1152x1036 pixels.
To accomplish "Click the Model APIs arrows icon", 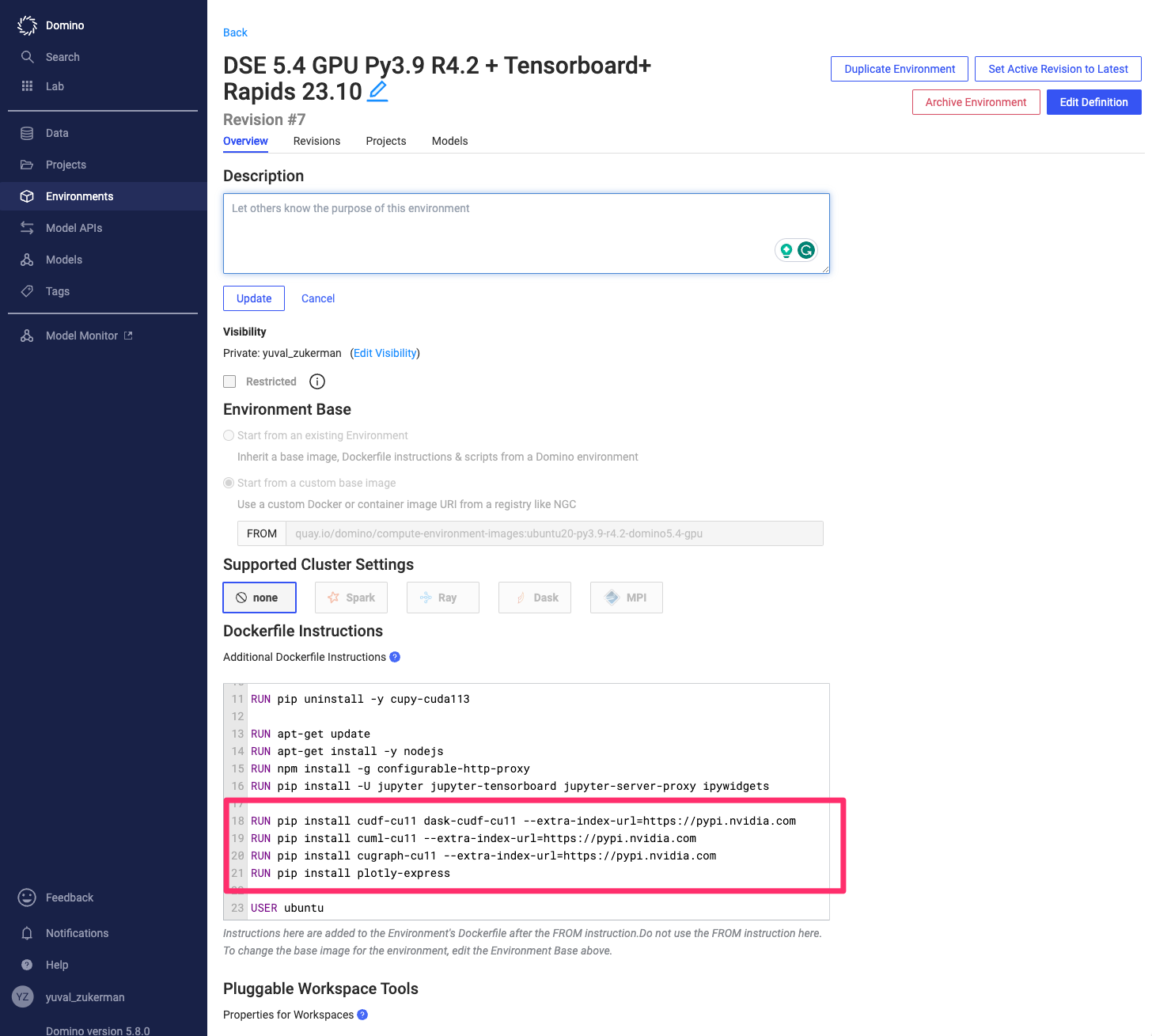I will pos(27,228).
